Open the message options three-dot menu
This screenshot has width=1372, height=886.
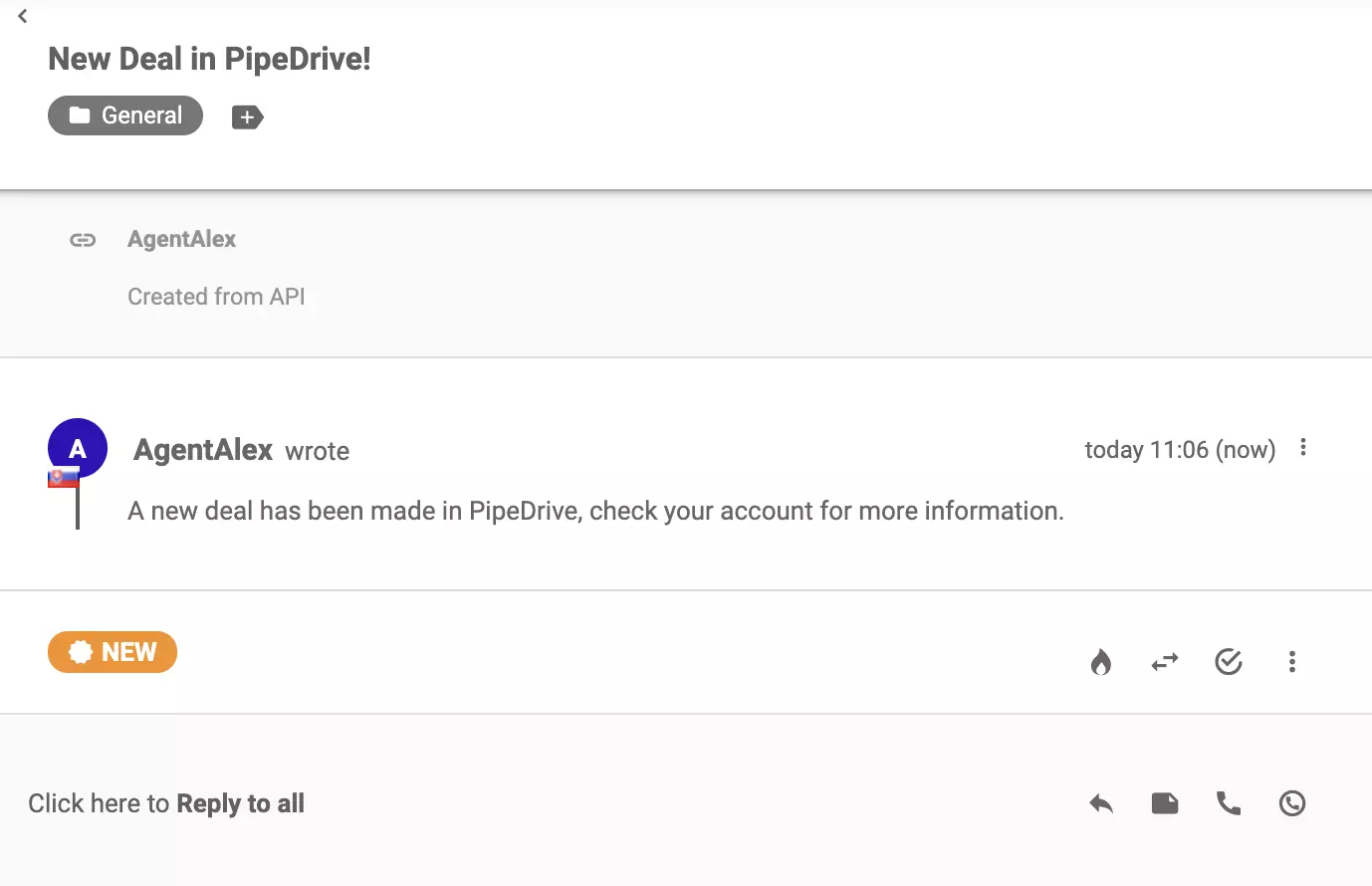1303,448
